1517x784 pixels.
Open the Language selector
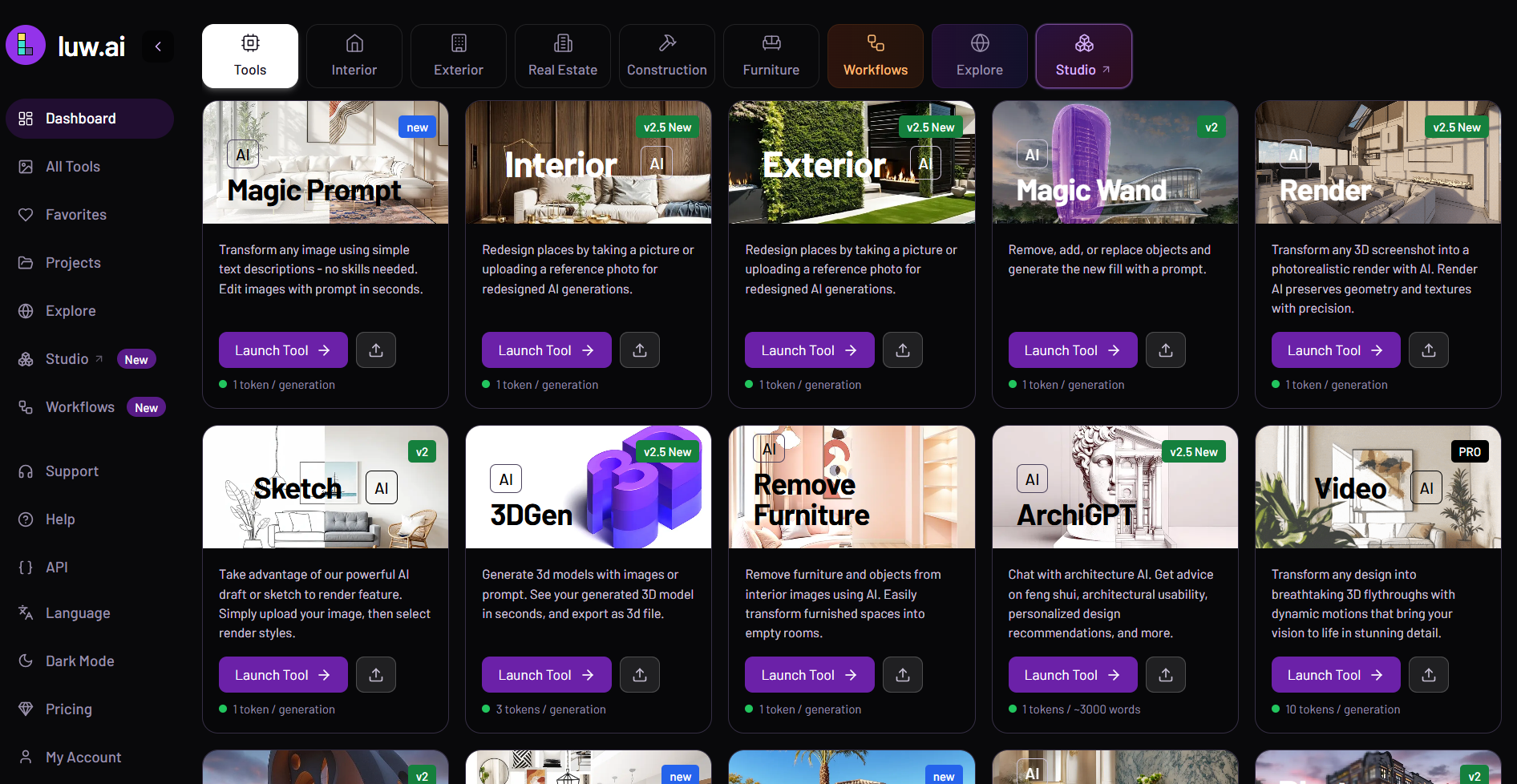(90, 613)
